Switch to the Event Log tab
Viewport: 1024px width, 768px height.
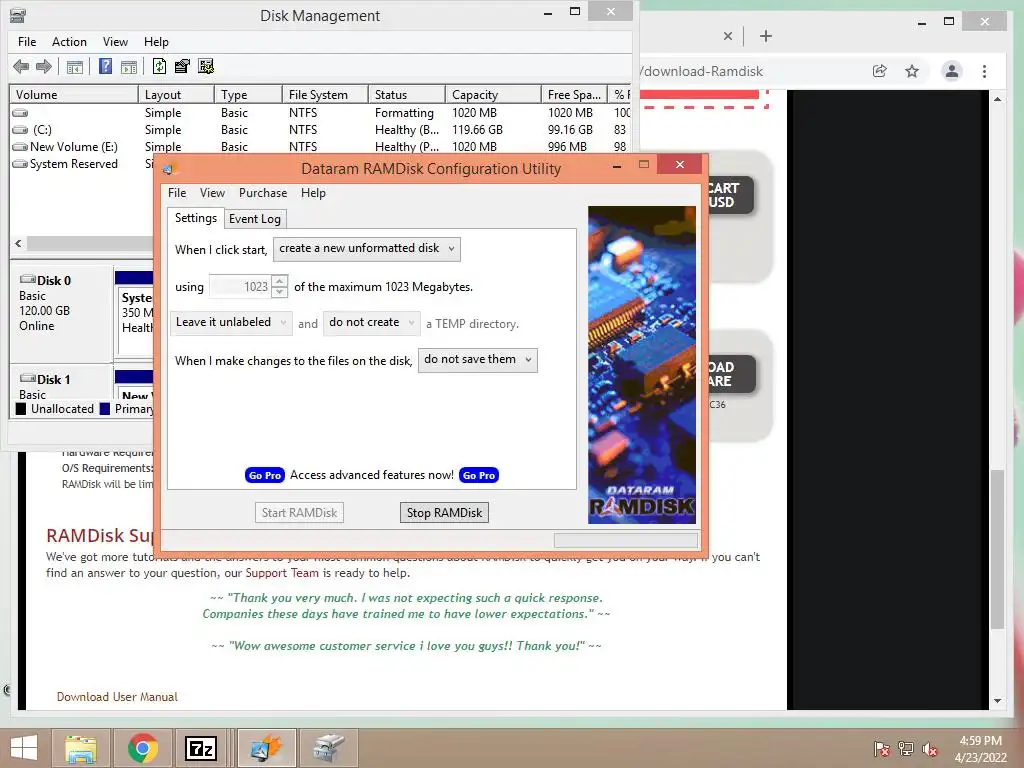coord(255,219)
